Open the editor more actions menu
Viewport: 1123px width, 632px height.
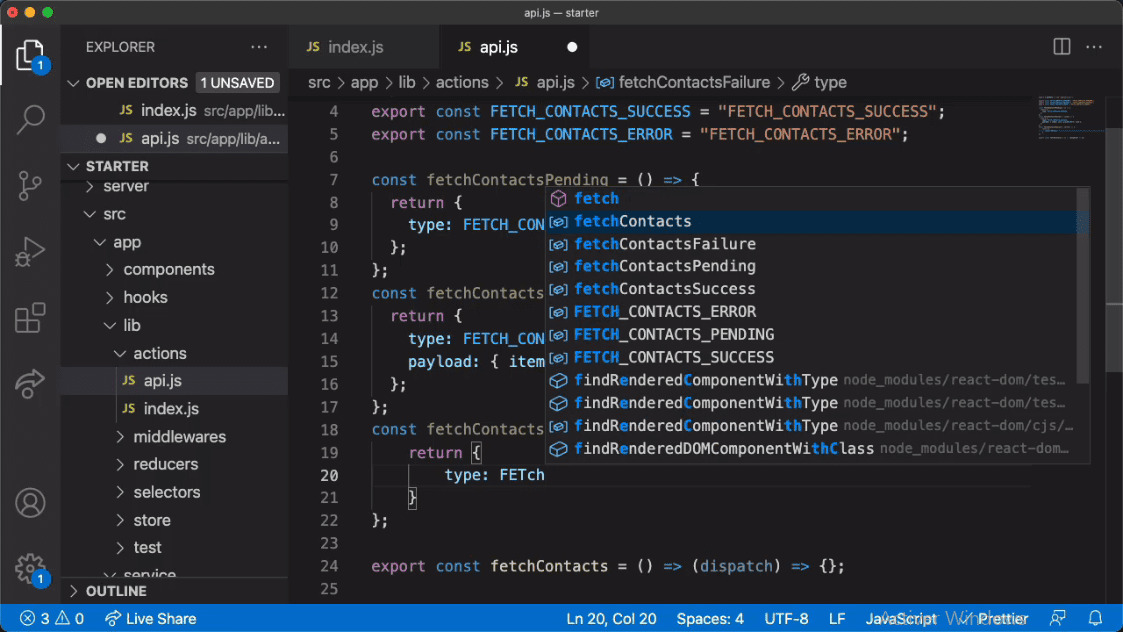point(1094,47)
